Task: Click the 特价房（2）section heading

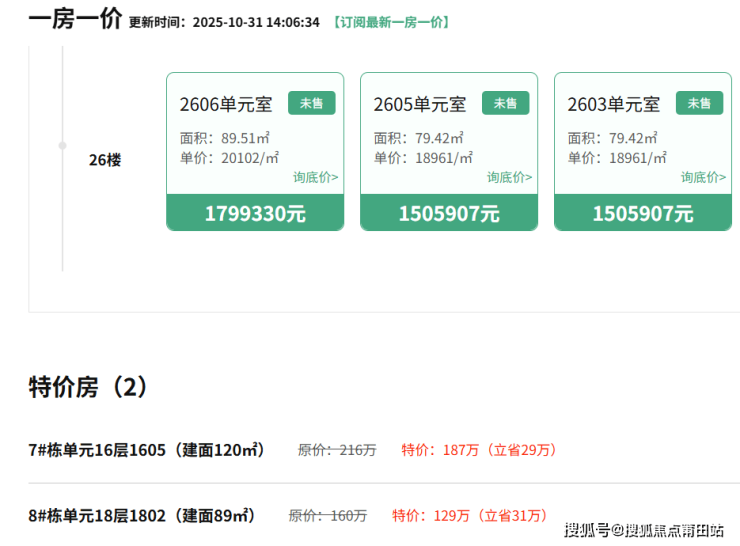Action: (89, 388)
